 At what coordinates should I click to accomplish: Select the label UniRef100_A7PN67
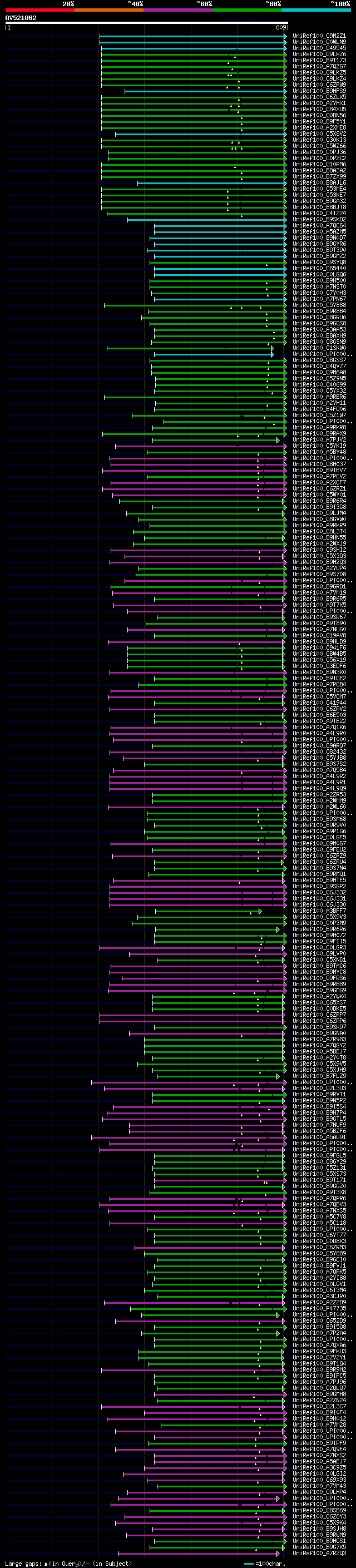[319, 299]
